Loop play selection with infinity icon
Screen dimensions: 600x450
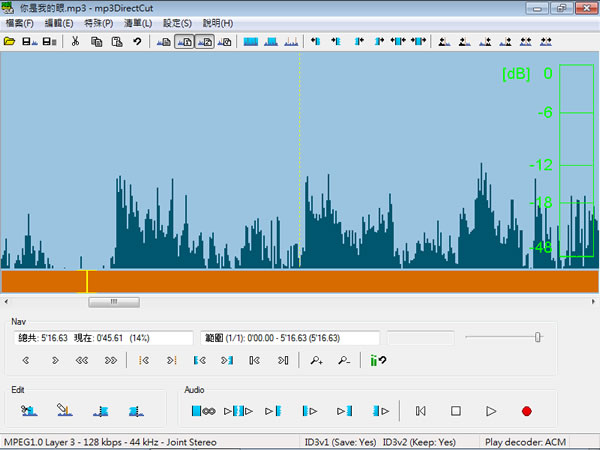tap(203, 411)
